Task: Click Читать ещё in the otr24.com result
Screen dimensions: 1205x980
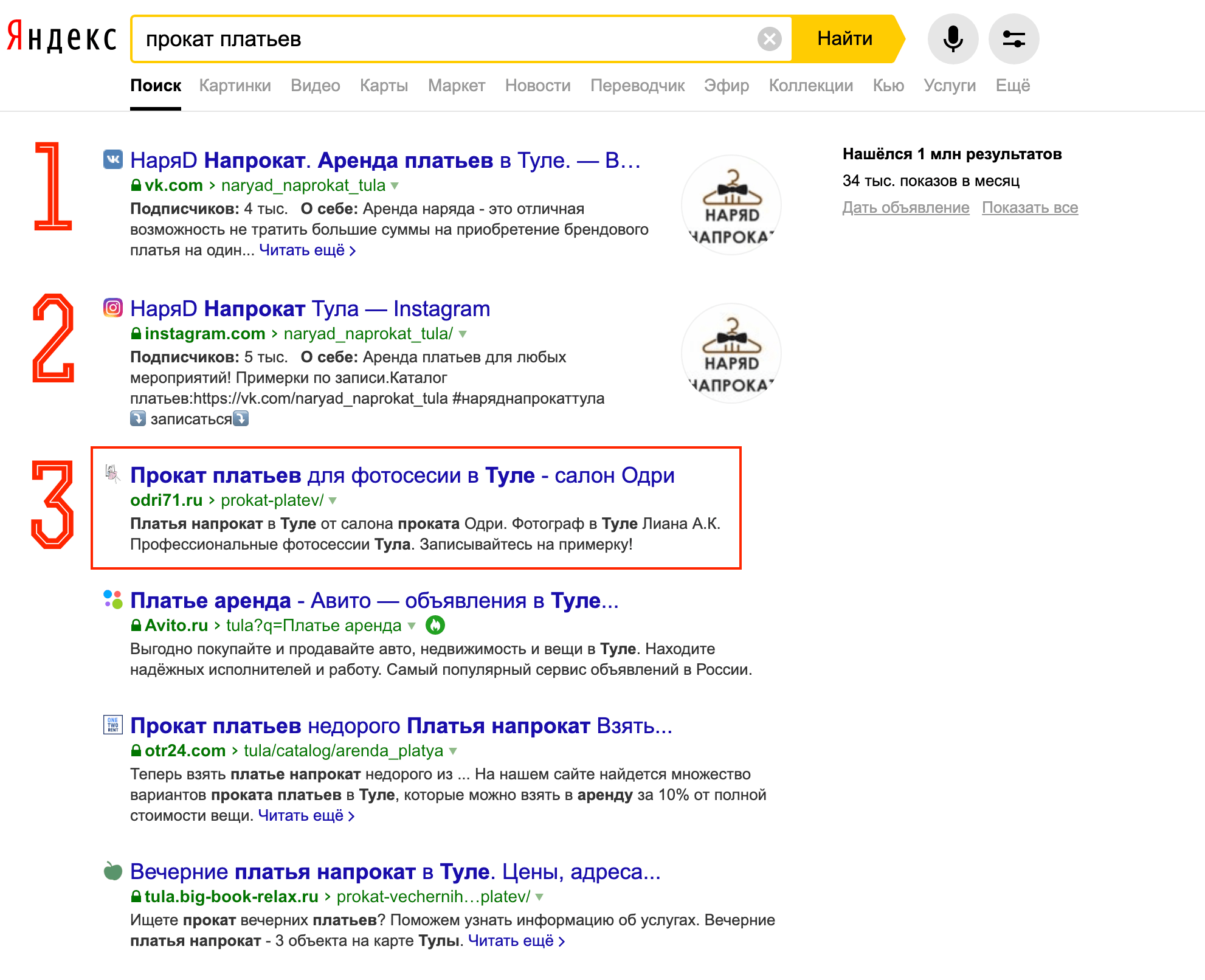Action: [306, 815]
